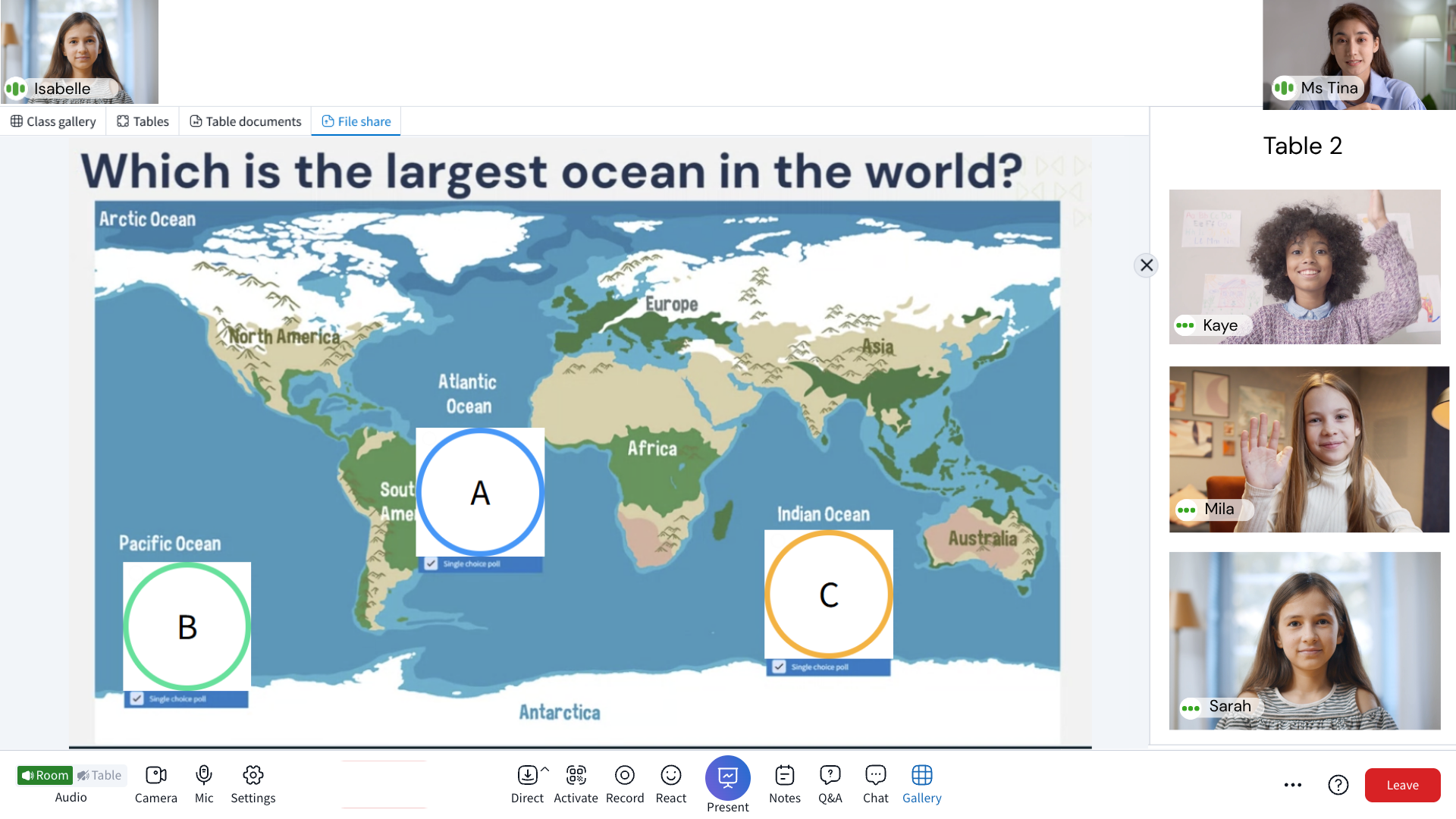Select Kaye's video tile
Viewport: 1456px width, 819px height.
(x=1304, y=267)
